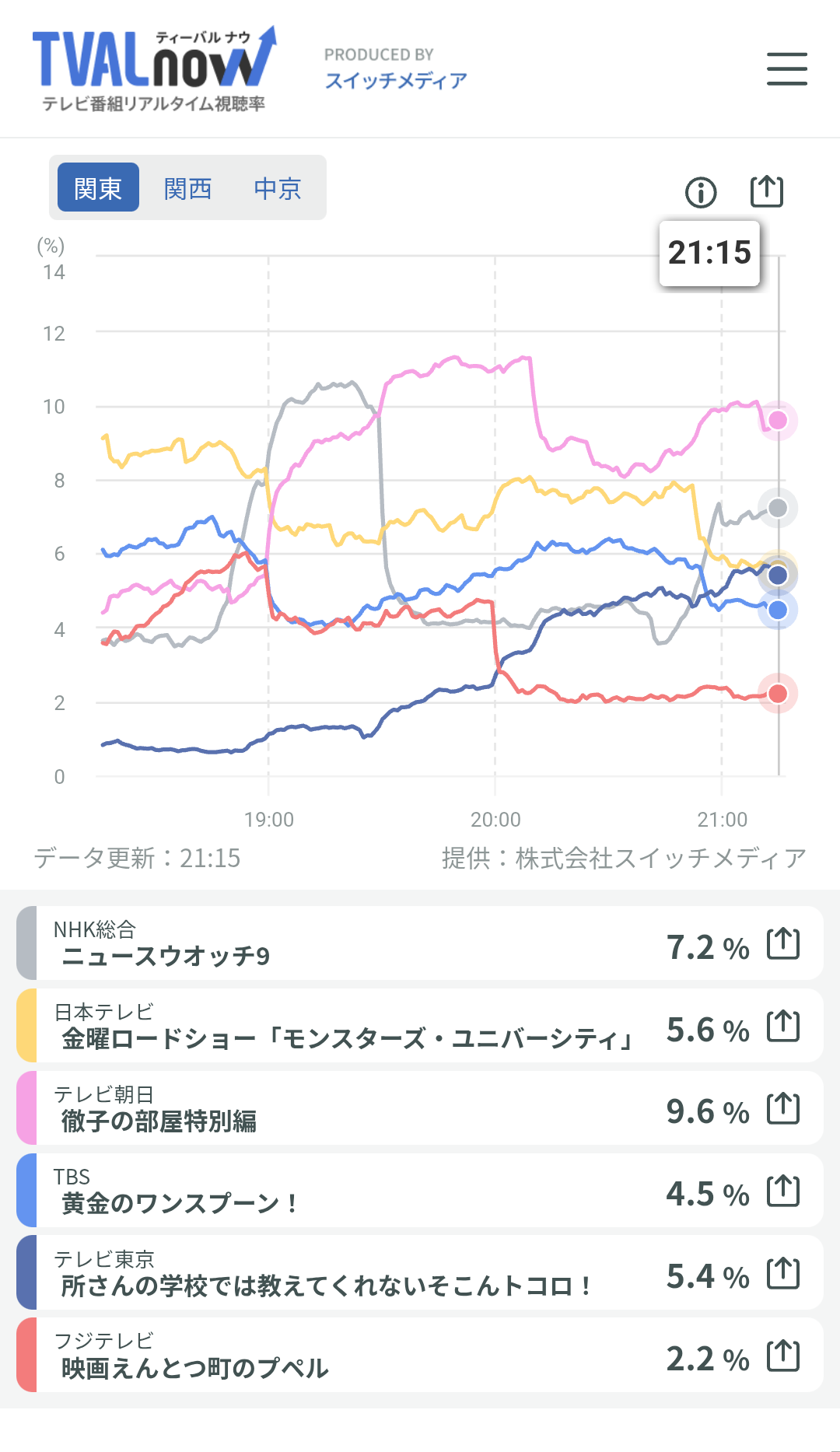Share the NHK総合 ニュースウオッチ9 rating
840x1452 pixels.
pos(782,944)
